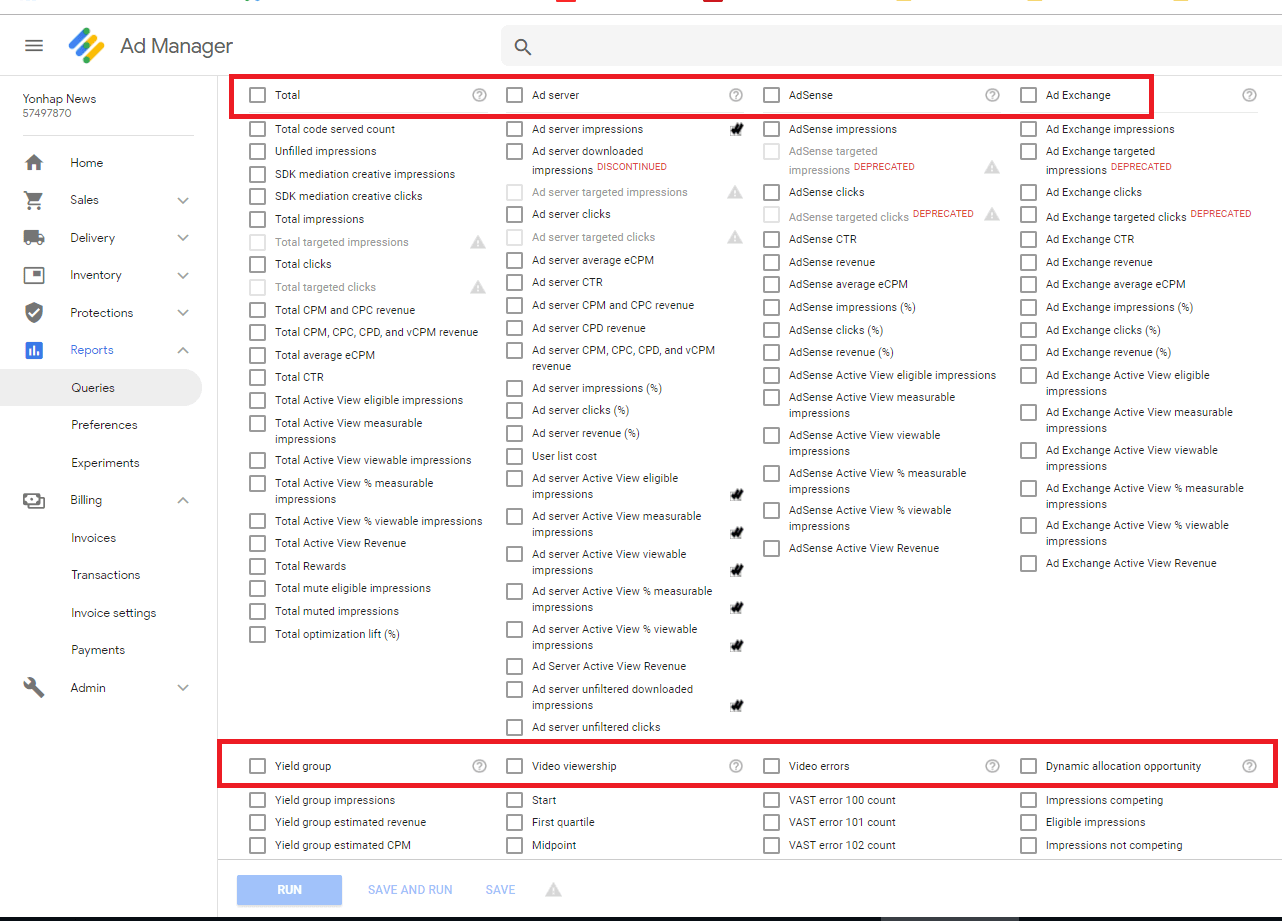Collapse the Reports menu chevron

(x=183, y=350)
